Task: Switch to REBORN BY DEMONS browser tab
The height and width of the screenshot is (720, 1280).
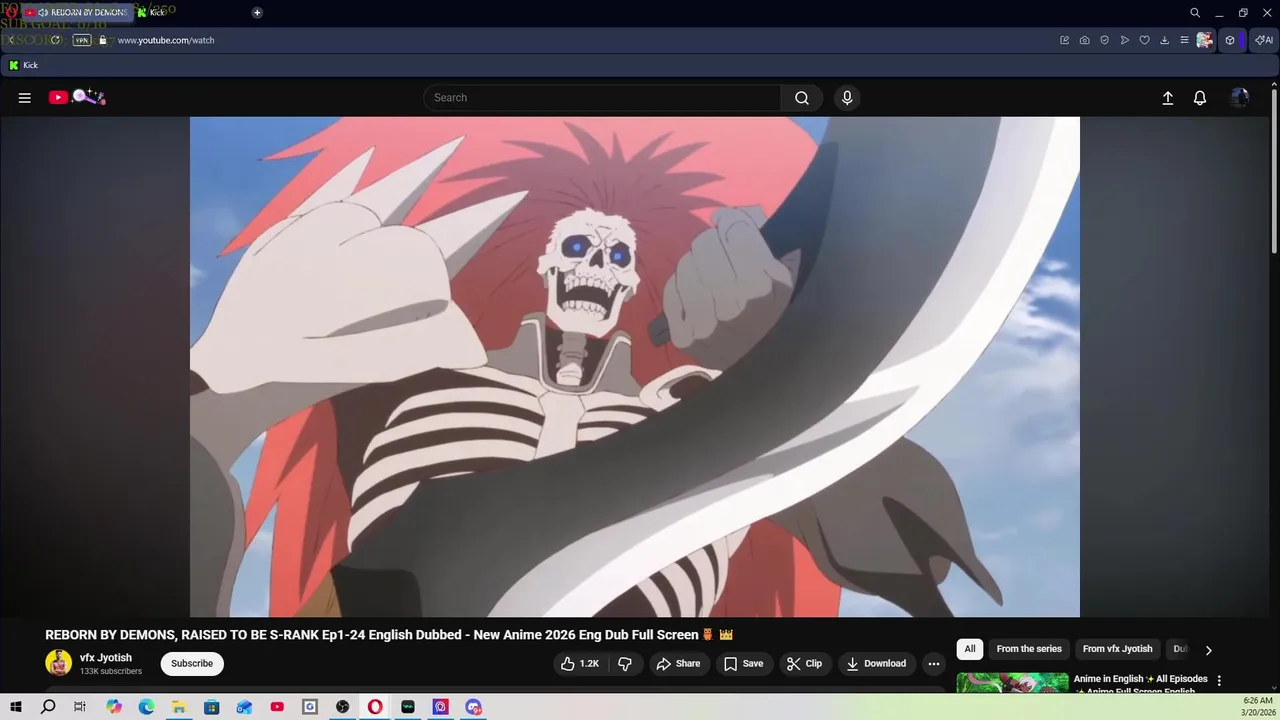Action: pyautogui.click(x=82, y=12)
